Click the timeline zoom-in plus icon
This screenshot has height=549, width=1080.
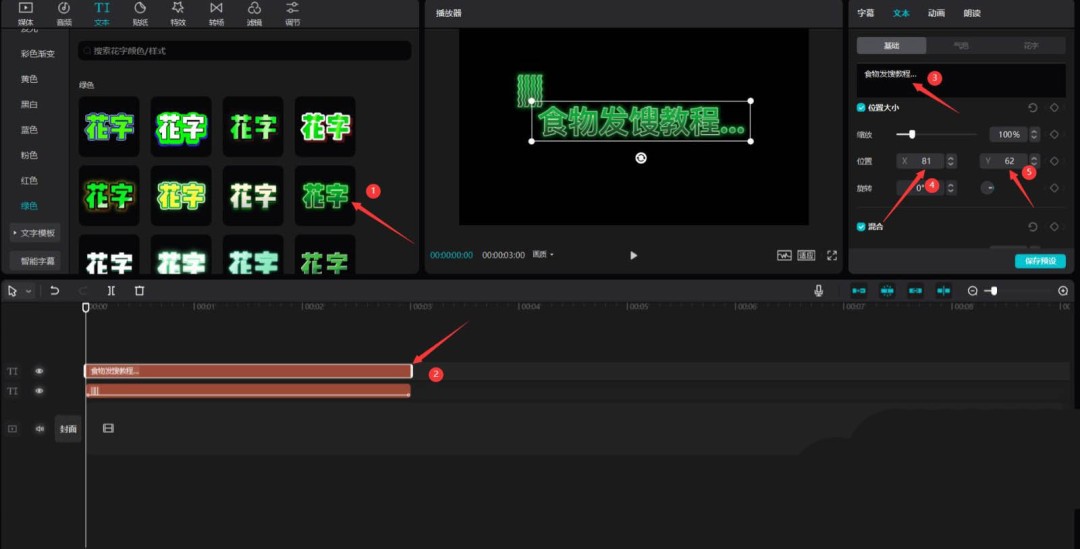(1063, 291)
